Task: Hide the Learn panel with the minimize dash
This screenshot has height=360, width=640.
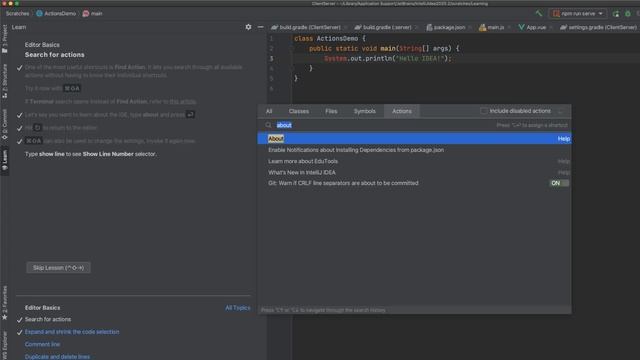Action: 260,27
